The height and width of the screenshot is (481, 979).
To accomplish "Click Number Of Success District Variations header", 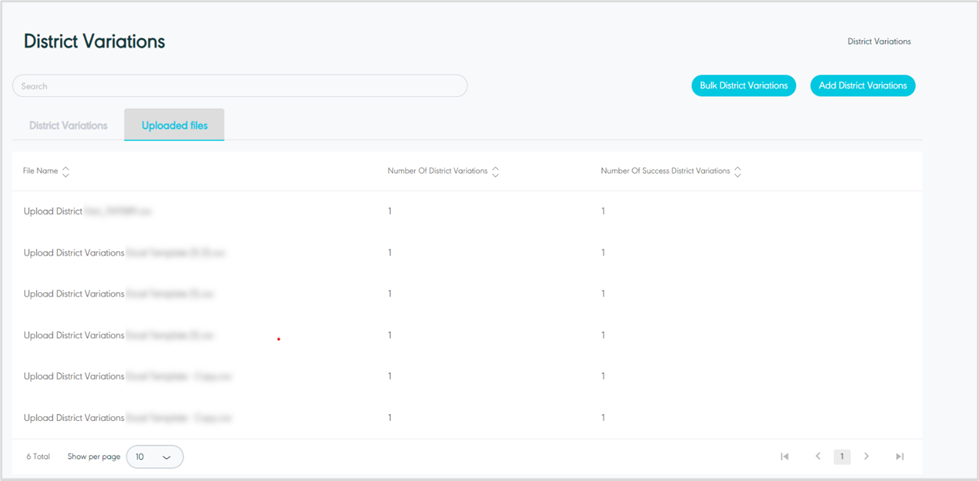I will (665, 171).
